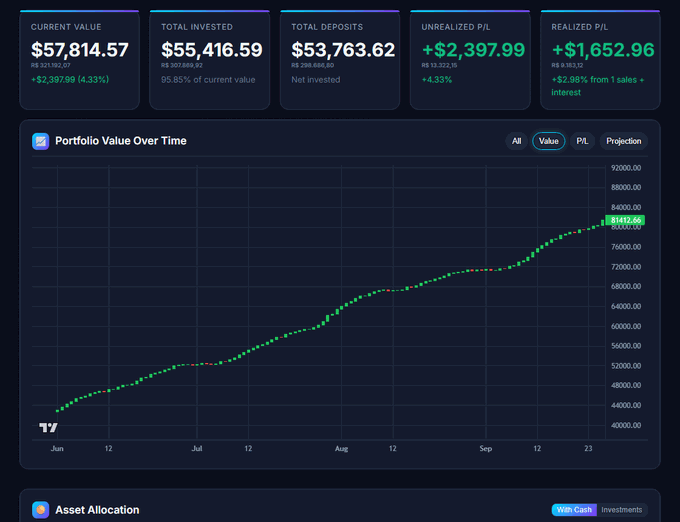Click the Portfolio Value Over Time heading
This screenshot has height=522, width=680.
tap(121, 141)
